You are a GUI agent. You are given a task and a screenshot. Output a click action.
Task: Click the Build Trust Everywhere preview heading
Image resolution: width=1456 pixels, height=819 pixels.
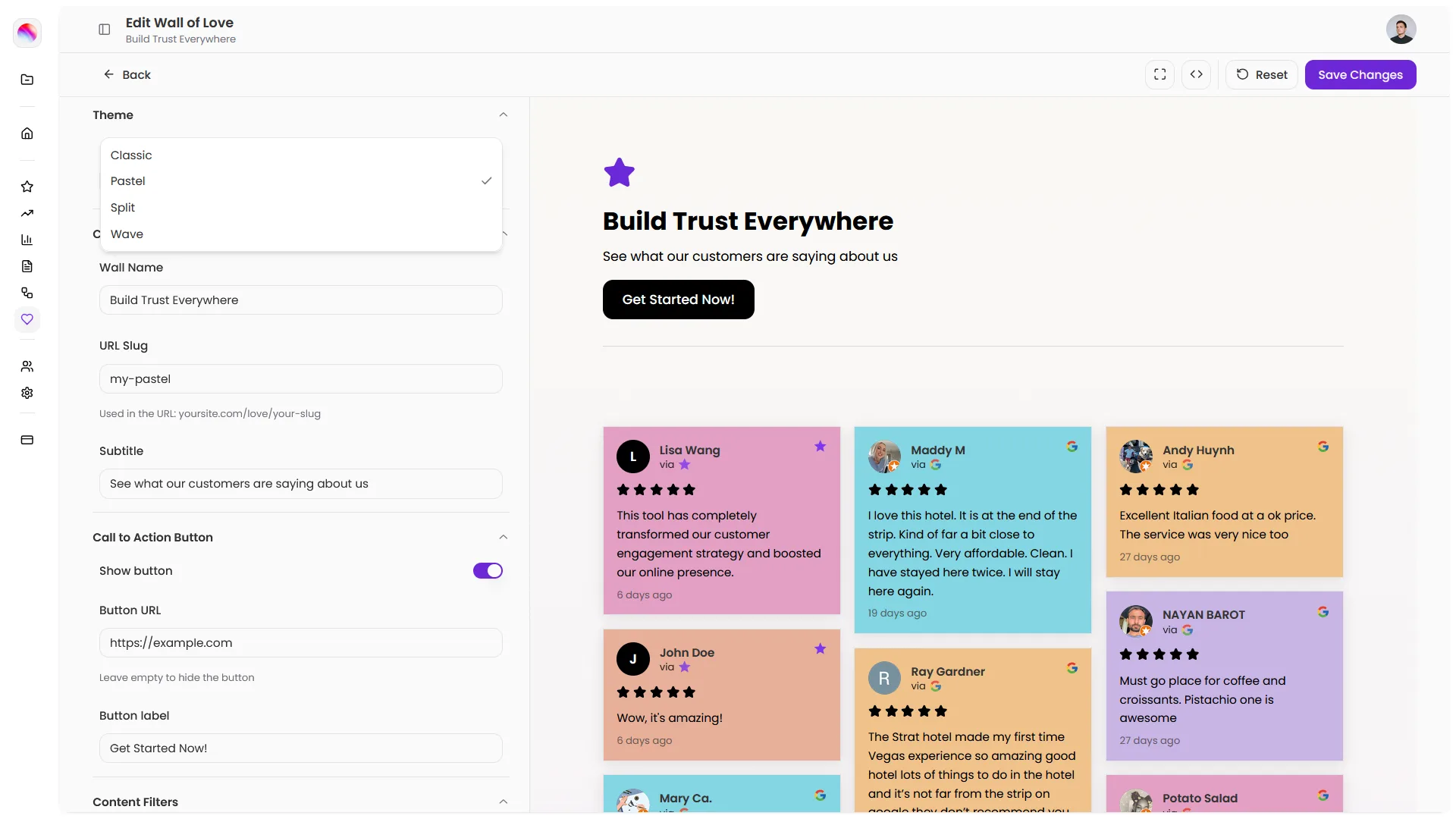click(748, 221)
